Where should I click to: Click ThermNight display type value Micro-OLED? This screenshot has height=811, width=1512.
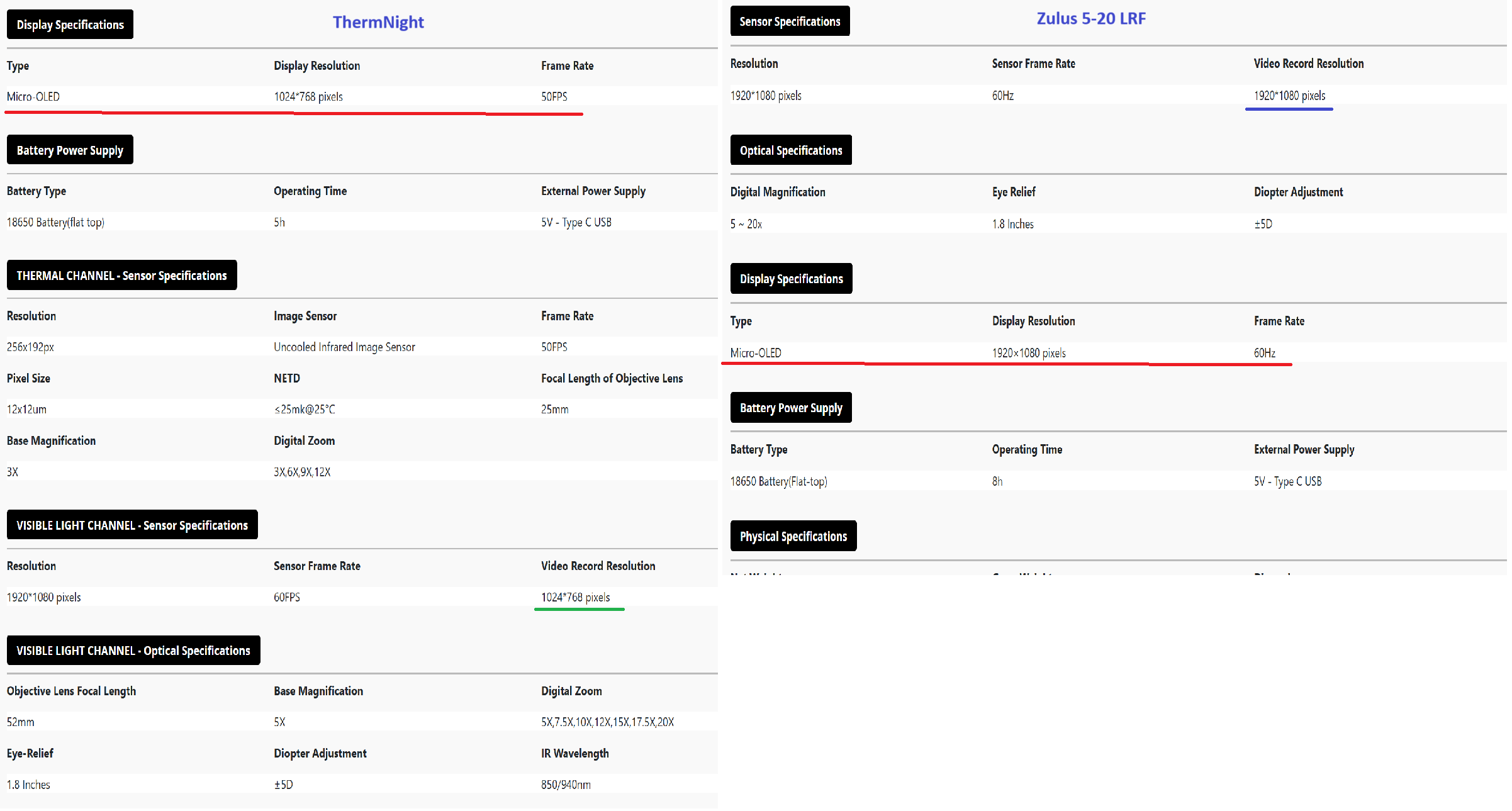(33, 96)
